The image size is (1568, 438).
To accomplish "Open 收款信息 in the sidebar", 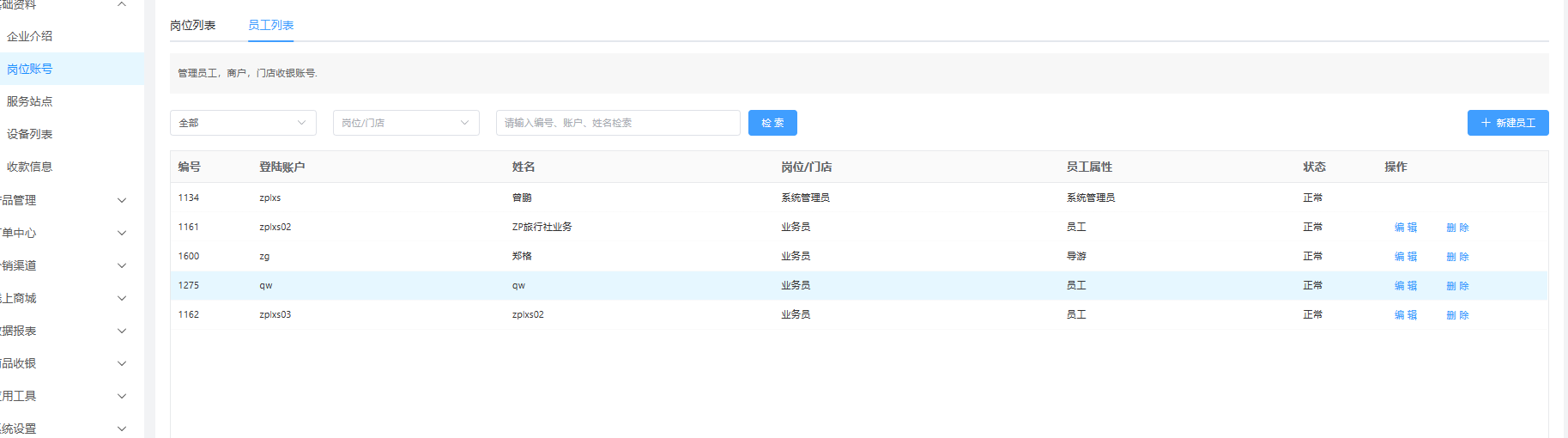I will pos(30,167).
